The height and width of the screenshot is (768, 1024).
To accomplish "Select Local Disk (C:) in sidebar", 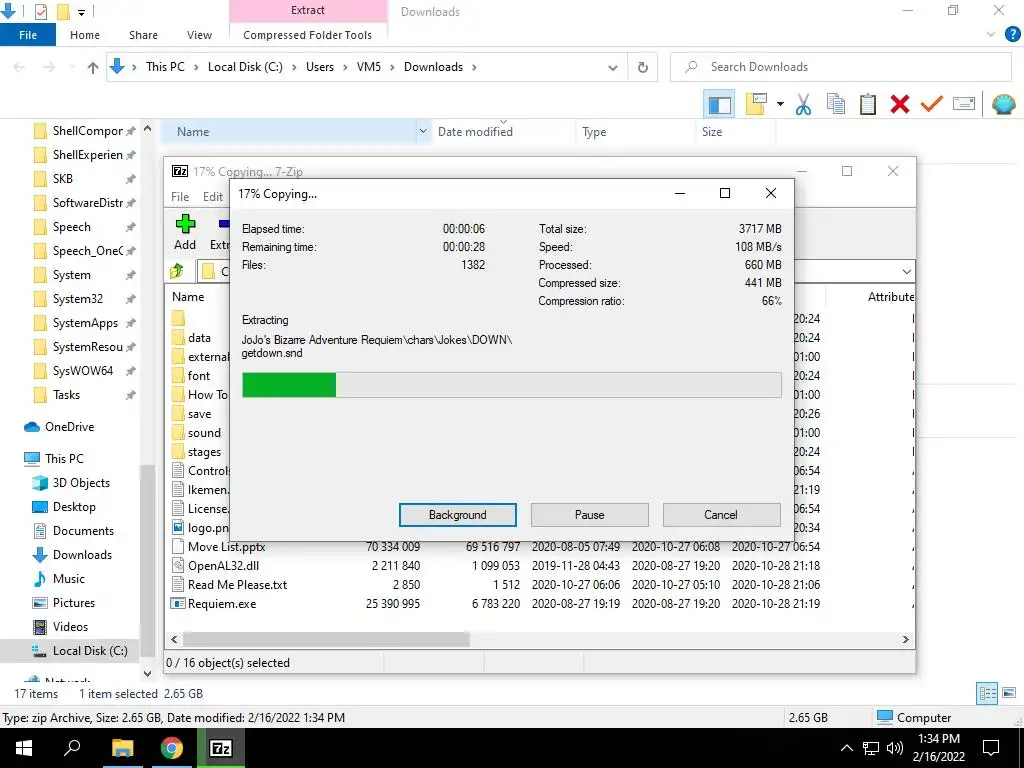I will click(89, 651).
